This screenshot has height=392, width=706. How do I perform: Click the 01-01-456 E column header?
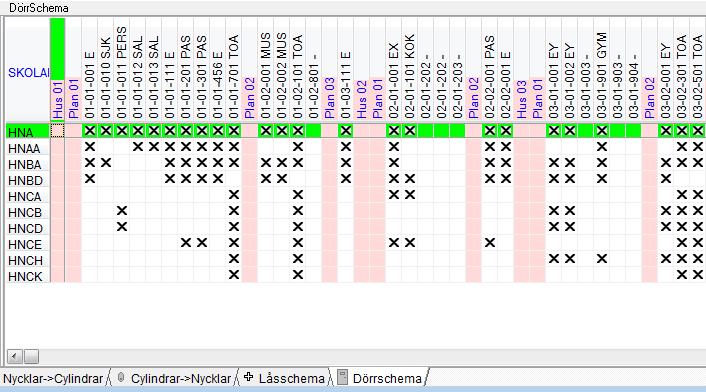(218, 86)
